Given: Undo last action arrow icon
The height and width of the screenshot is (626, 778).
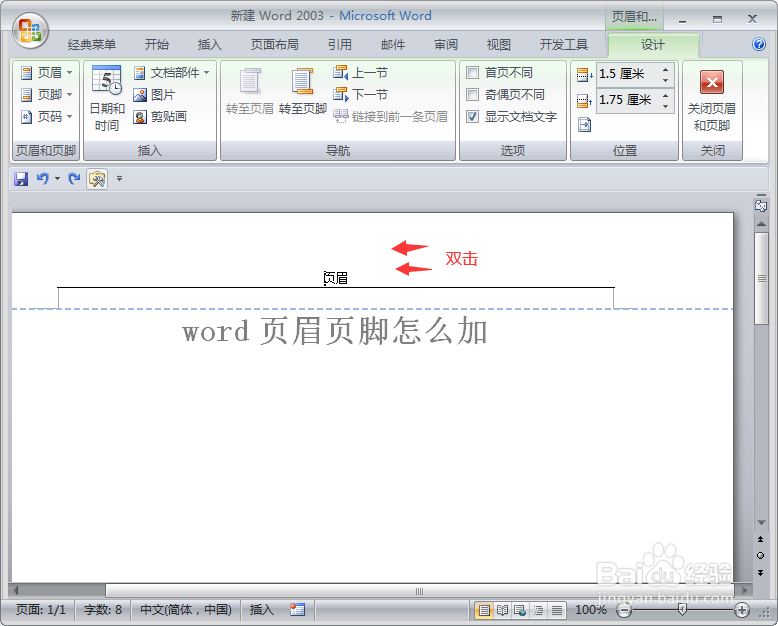Looking at the screenshot, I should click(43, 179).
